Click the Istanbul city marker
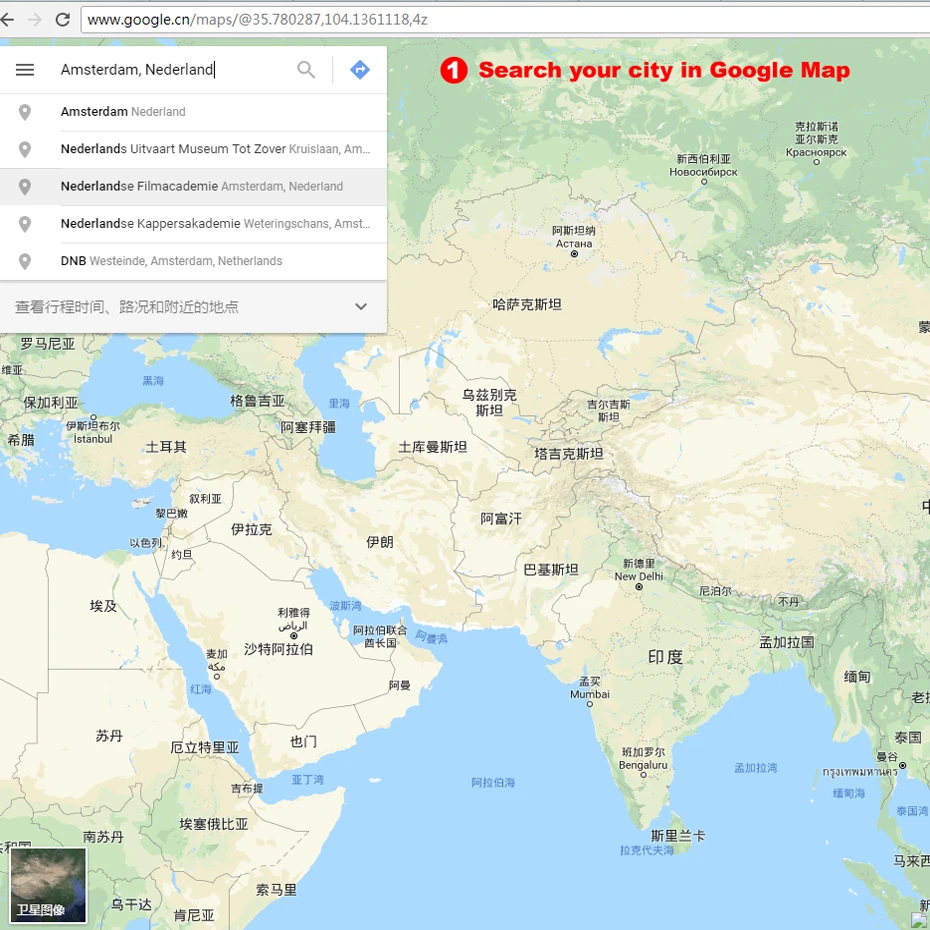The width and height of the screenshot is (930, 930). point(94,418)
